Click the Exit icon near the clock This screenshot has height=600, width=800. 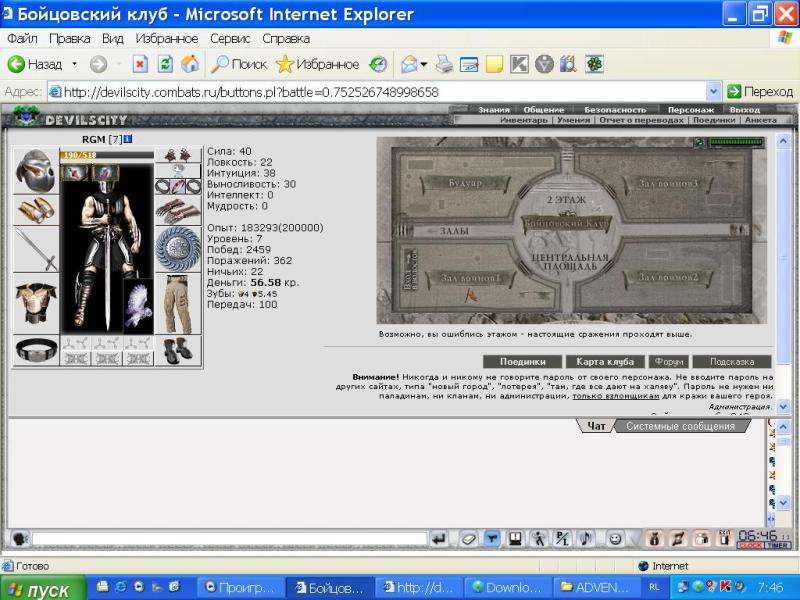(x=725, y=537)
